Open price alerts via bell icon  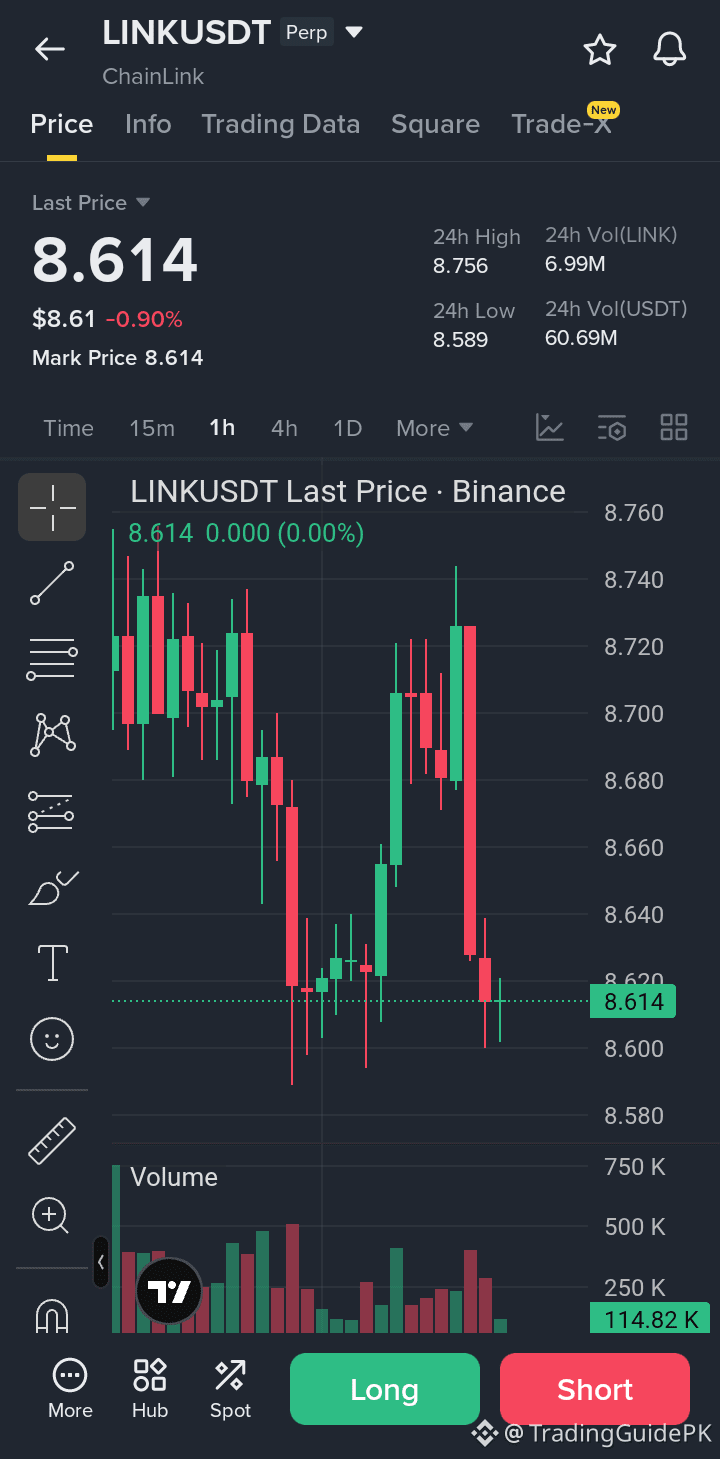click(x=670, y=49)
